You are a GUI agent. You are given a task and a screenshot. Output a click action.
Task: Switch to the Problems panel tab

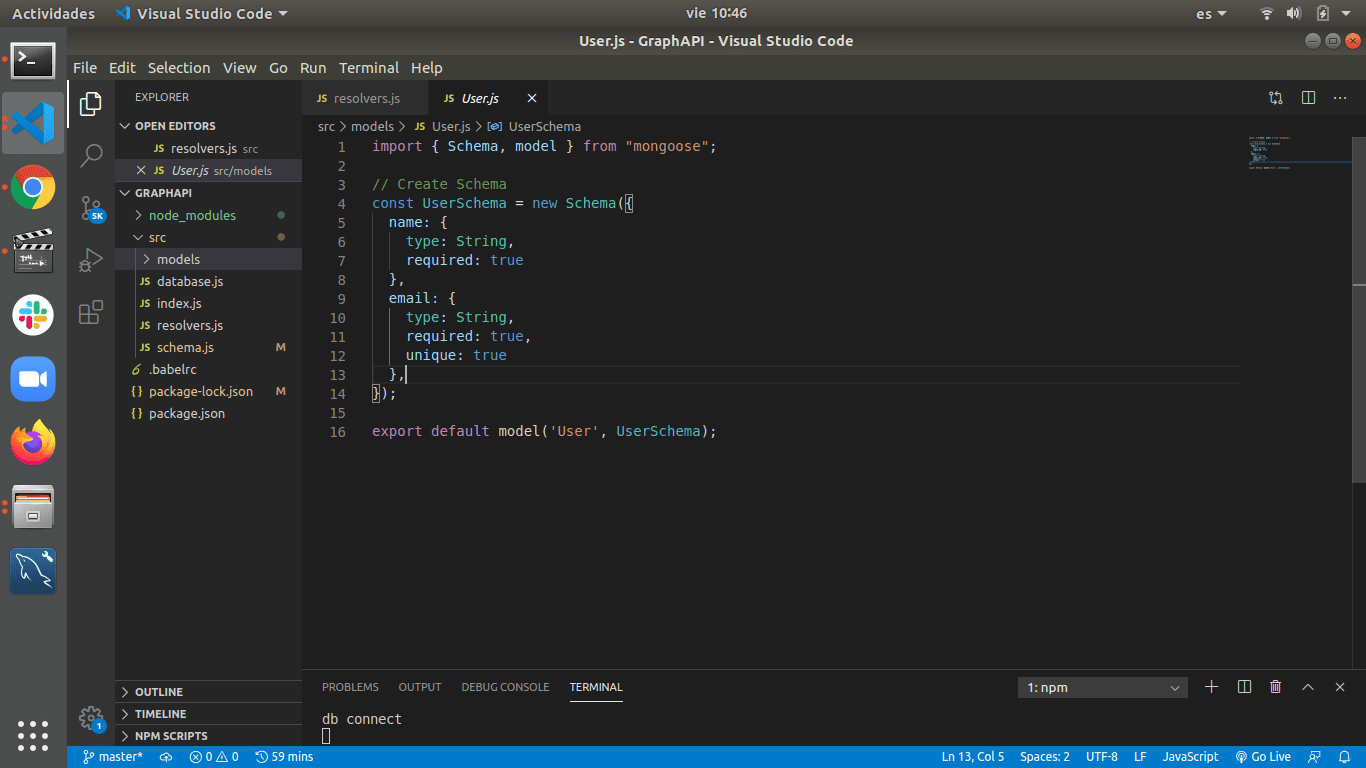point(350,687)
